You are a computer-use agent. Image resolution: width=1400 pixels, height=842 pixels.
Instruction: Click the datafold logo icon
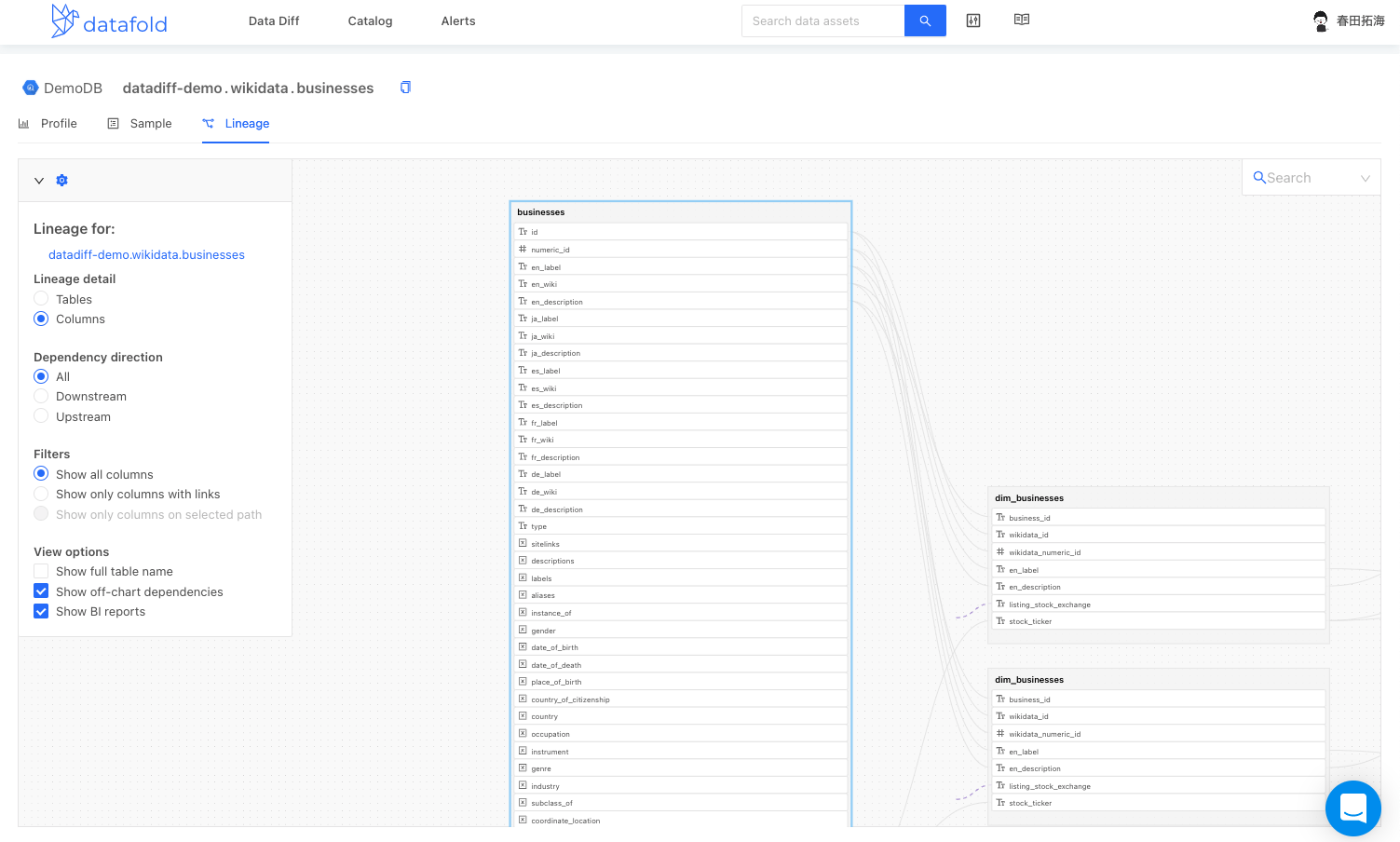pyautogui.click(x=63, y=21)
